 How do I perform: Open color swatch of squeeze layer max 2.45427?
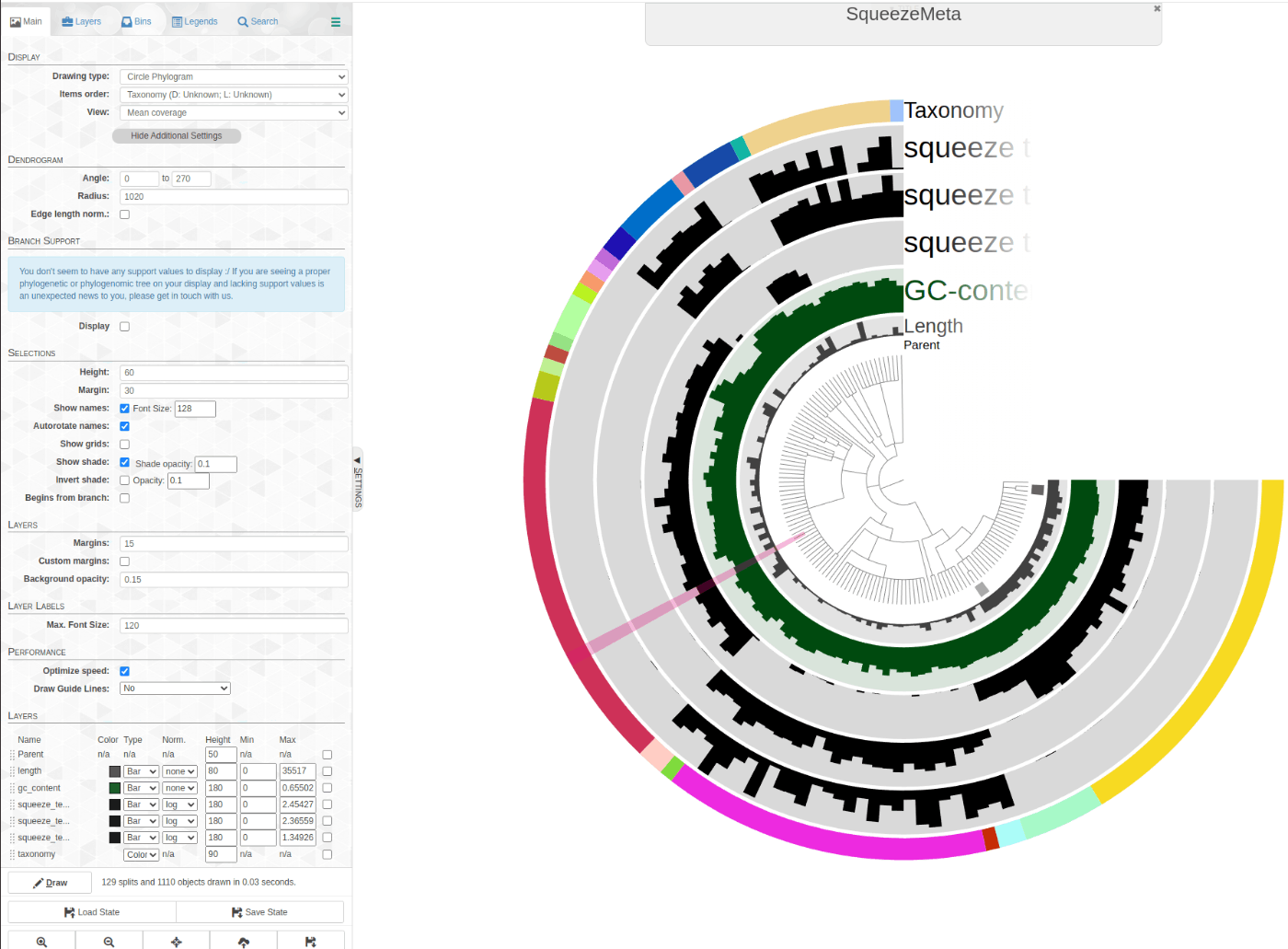coord(115,804)
